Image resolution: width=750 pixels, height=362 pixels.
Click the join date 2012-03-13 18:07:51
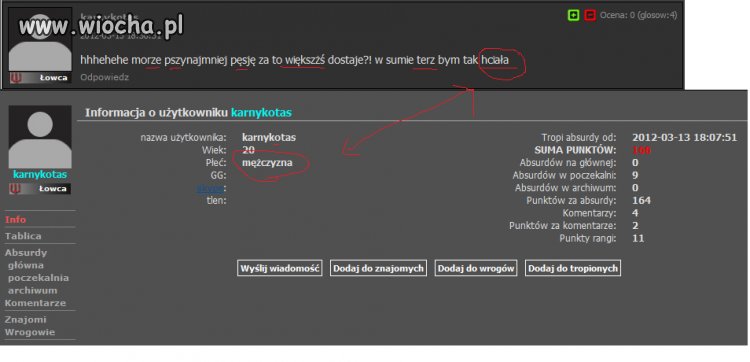pyautogui.click(x=684, y=137)
